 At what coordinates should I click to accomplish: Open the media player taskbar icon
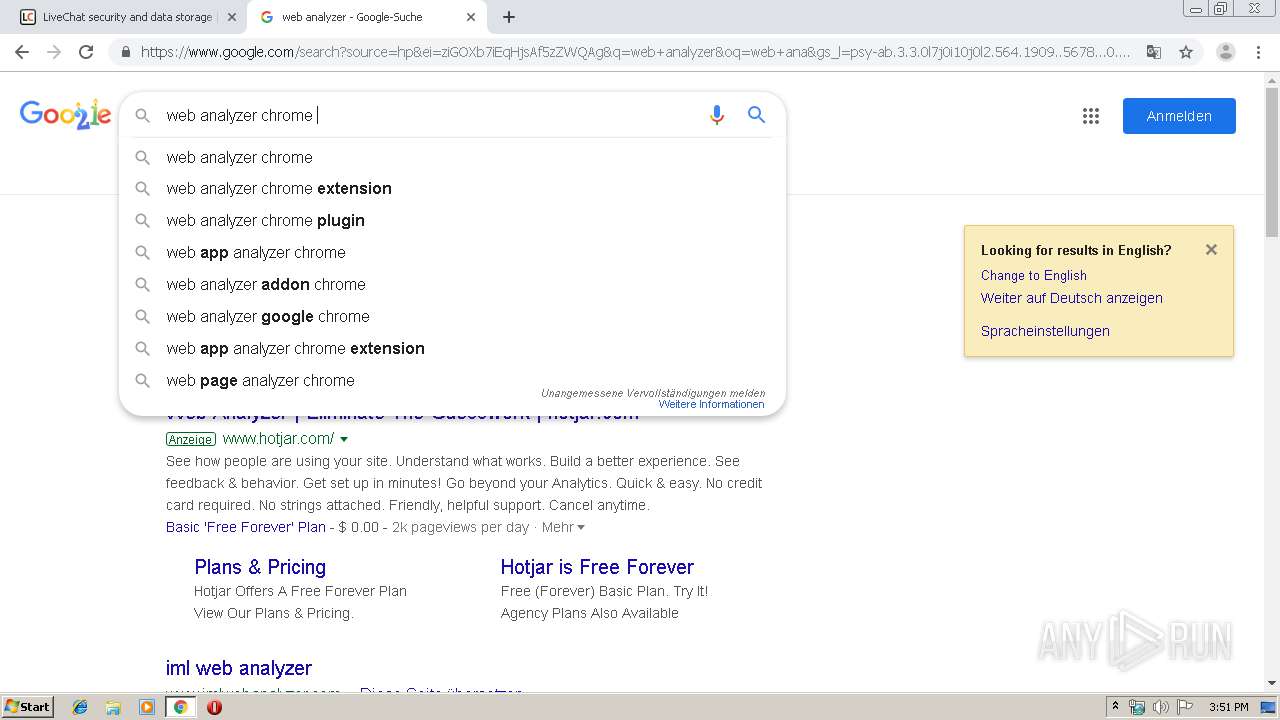click(x=147, y=707)
